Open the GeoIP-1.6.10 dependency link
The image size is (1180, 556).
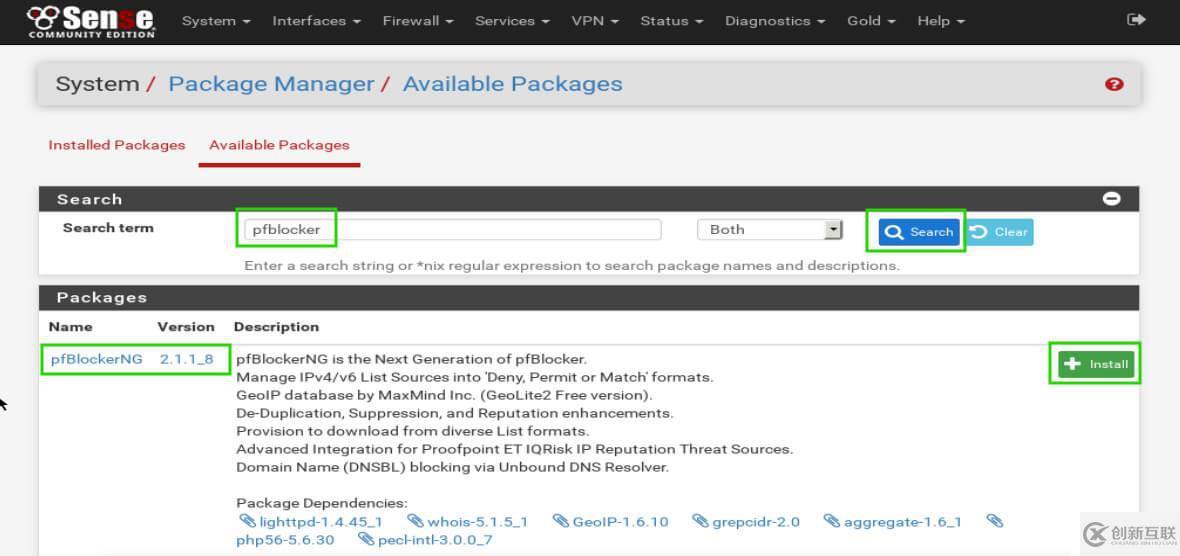tap(620, 521)
